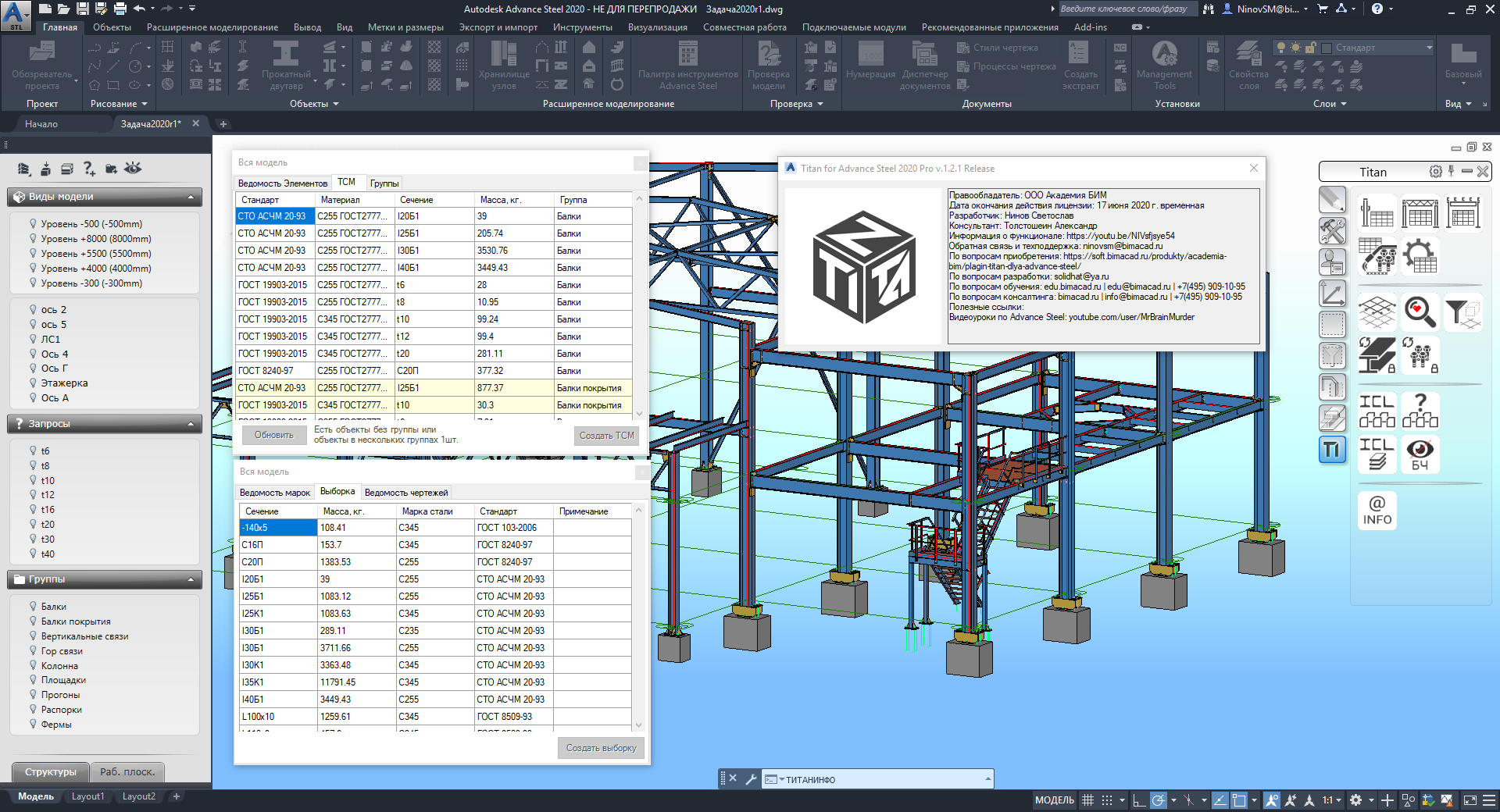This screenshot has height=812, width=1500.
Task: Switch to the Ведомость чертежей tab
Action: coord(406,492)
